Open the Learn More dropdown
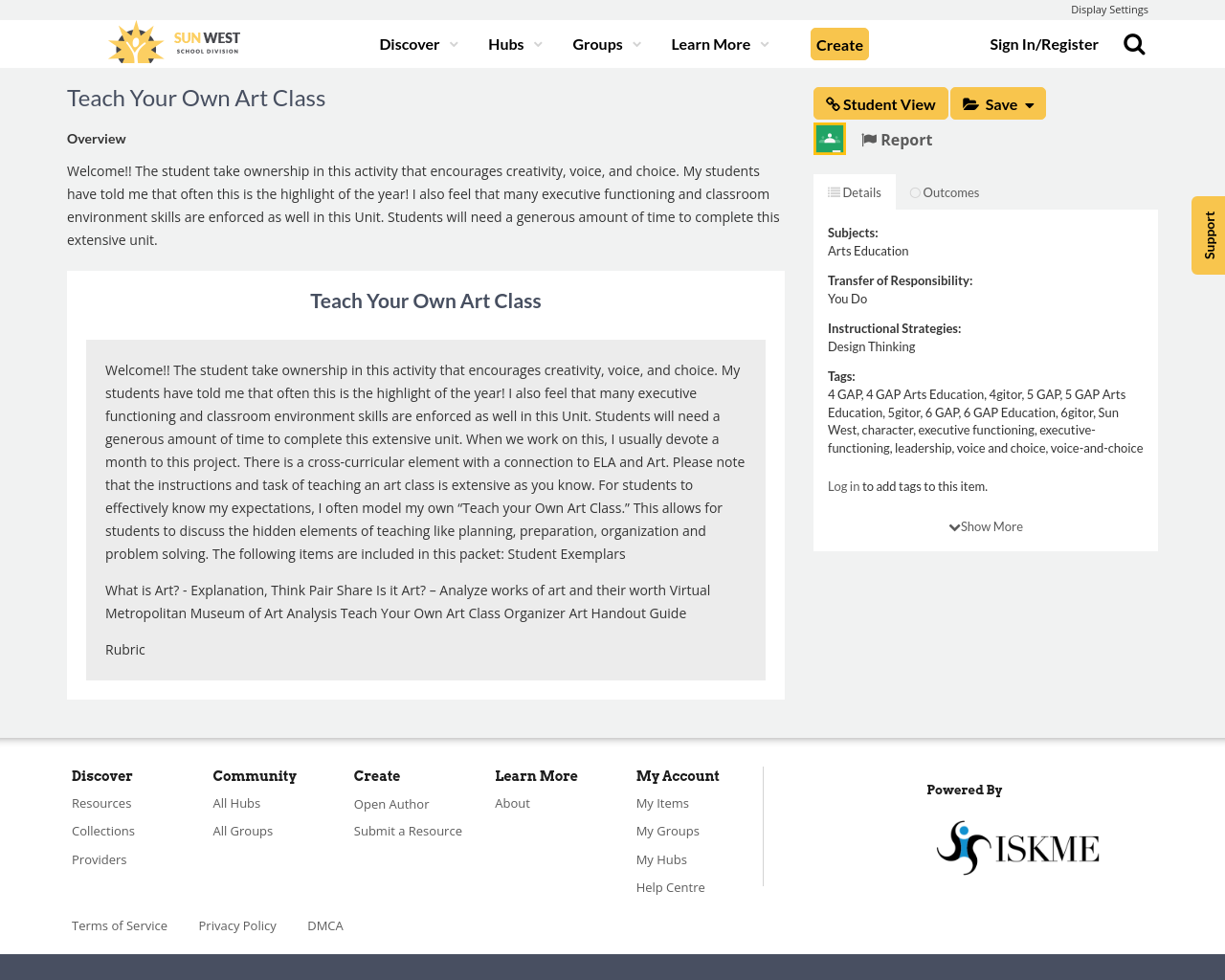The height and width of the screenshot is (980, 1225). (x=720, y=44)
